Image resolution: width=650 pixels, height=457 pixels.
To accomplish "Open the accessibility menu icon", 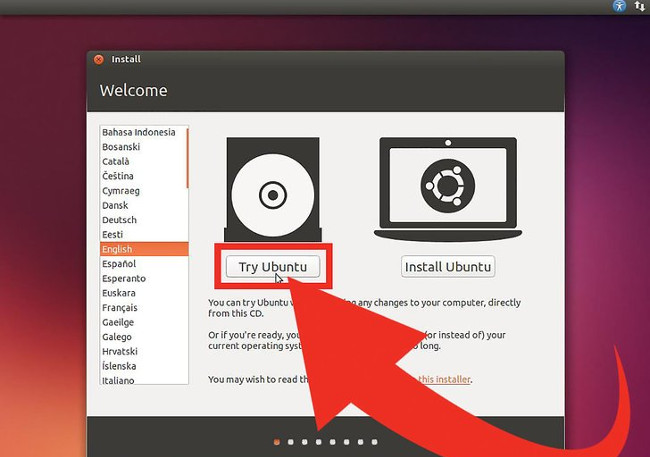I will click(619, 6).
